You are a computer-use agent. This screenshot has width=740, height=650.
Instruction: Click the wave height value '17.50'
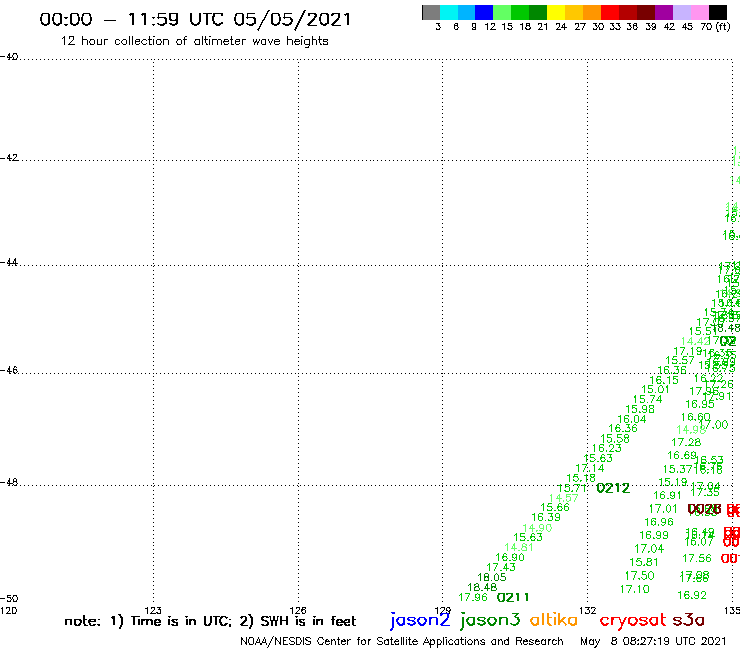(x=639, y=576)
